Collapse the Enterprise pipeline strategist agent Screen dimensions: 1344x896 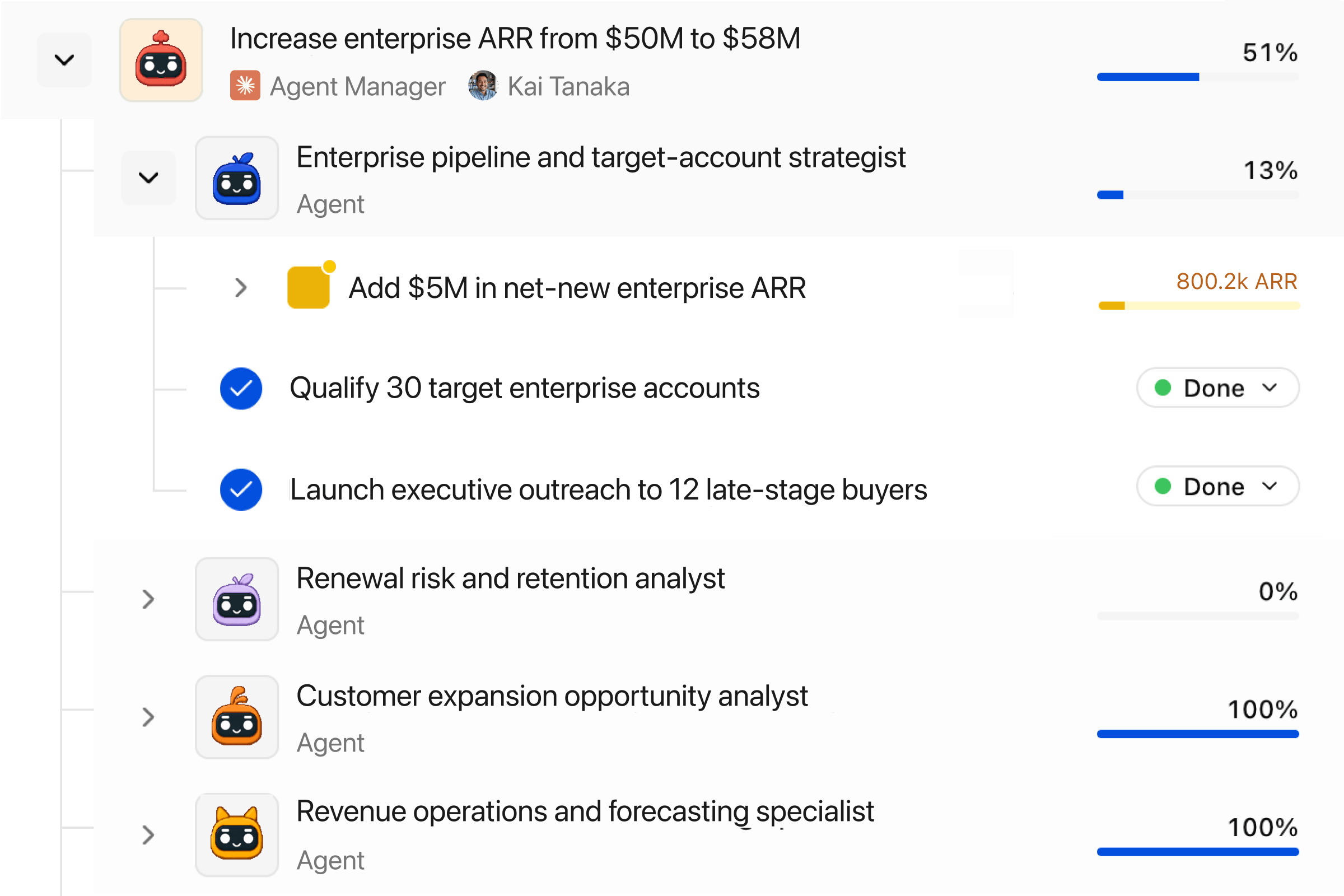148,178
